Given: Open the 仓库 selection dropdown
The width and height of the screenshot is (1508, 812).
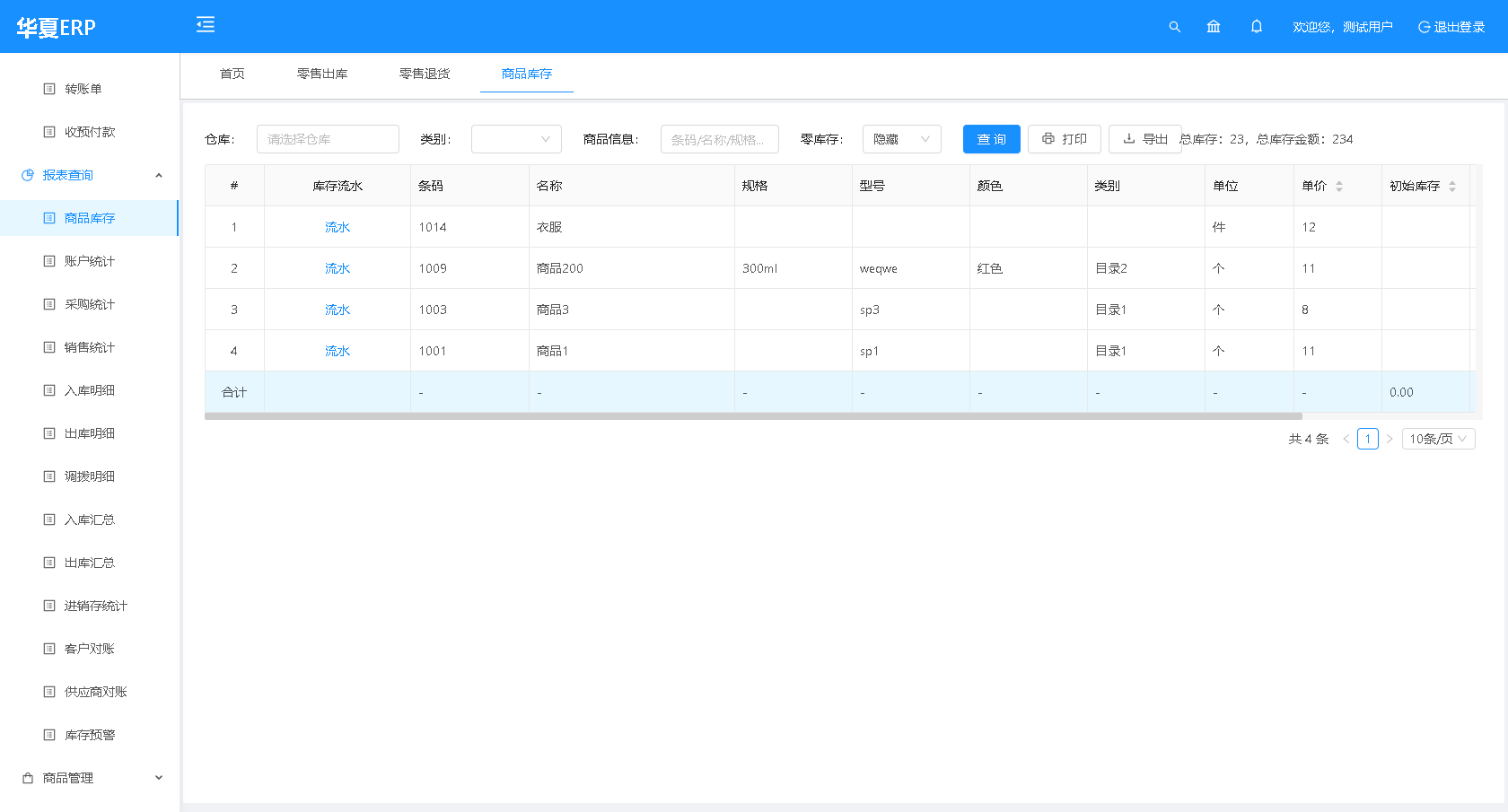Looking at the screenshot, I should 328,139.
